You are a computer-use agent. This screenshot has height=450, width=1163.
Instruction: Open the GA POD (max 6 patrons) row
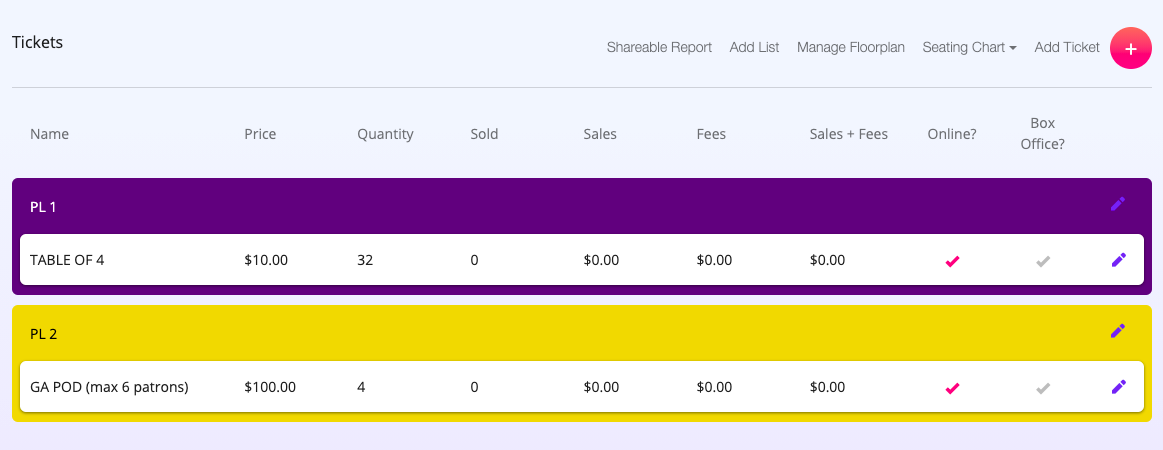[x=582, y=386]
